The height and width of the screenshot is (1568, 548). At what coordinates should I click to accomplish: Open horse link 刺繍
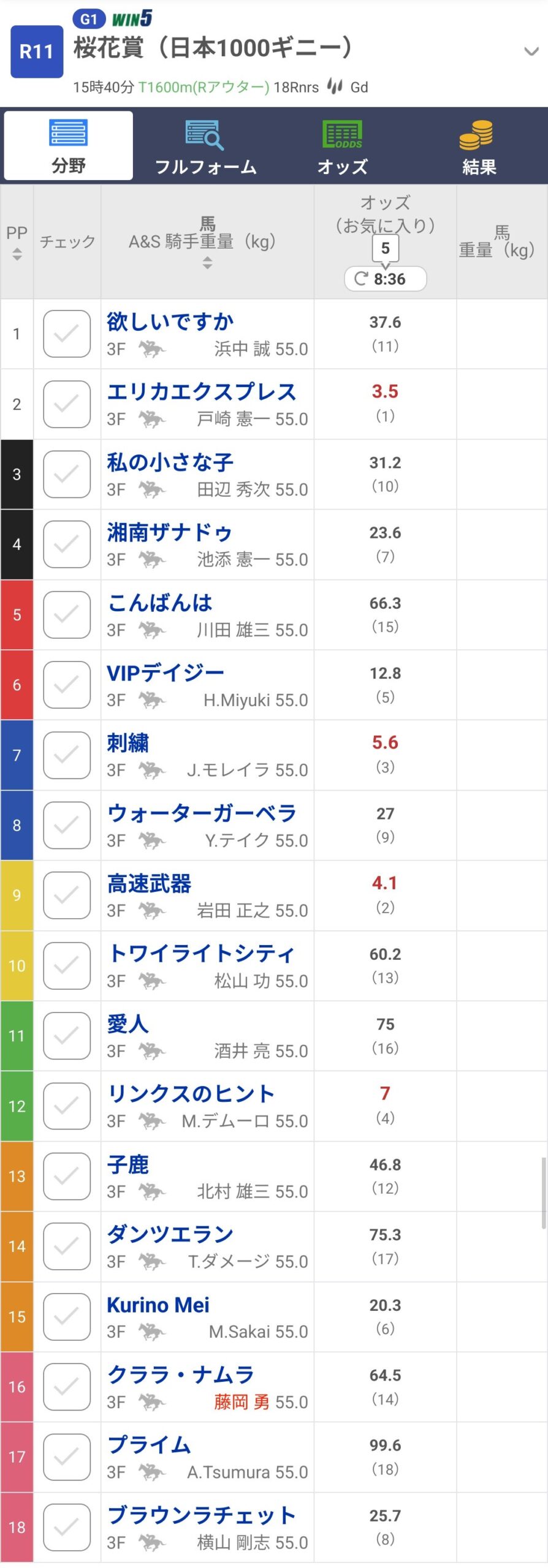(x=128, y=743)
